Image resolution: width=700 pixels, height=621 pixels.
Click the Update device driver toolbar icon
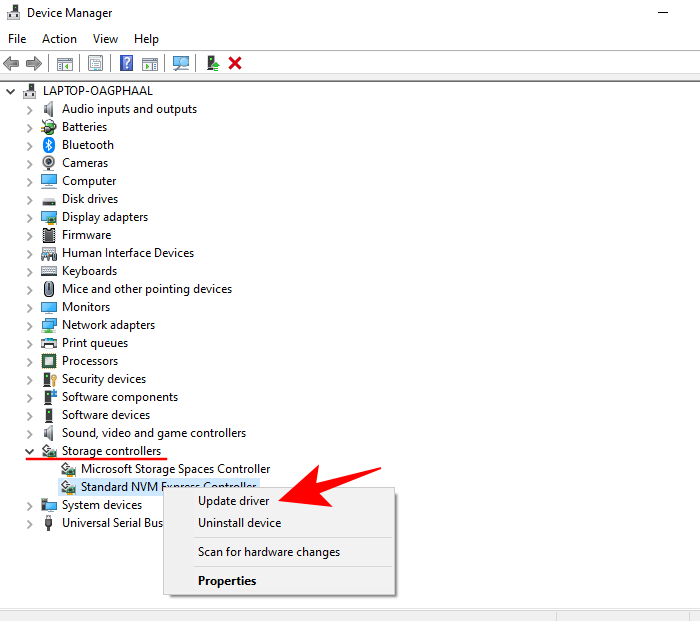(x=213, y=63)
